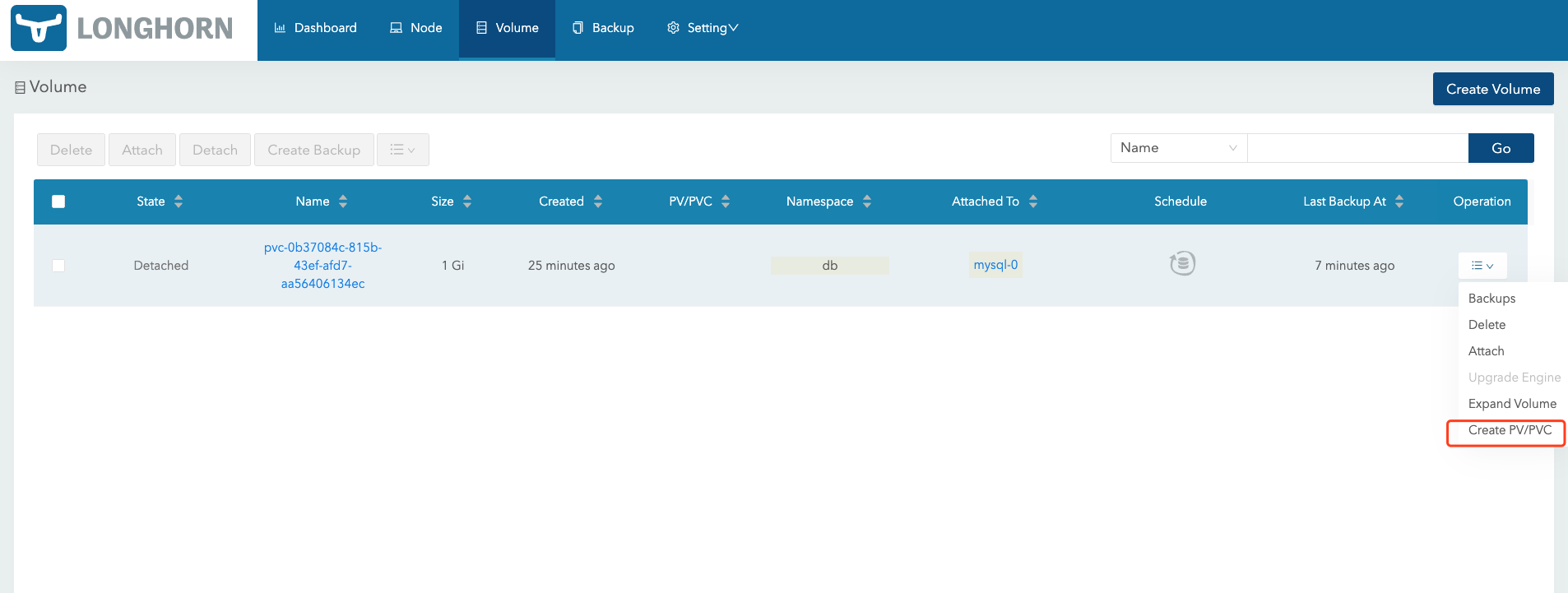Image resolution: width=1568 pixels, height=593 pixels.
Task: Click the Node monitor icon
Action: pyautogui.click(x=396, y=28)
